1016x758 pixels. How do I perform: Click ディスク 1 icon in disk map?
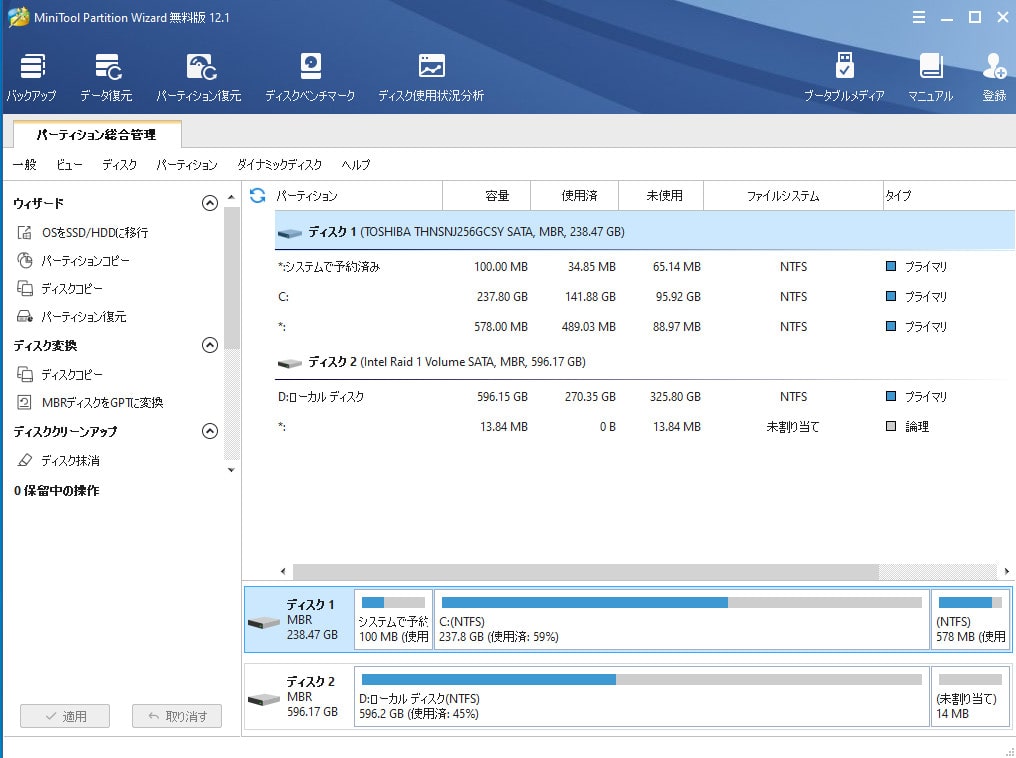tap(264, 623)
